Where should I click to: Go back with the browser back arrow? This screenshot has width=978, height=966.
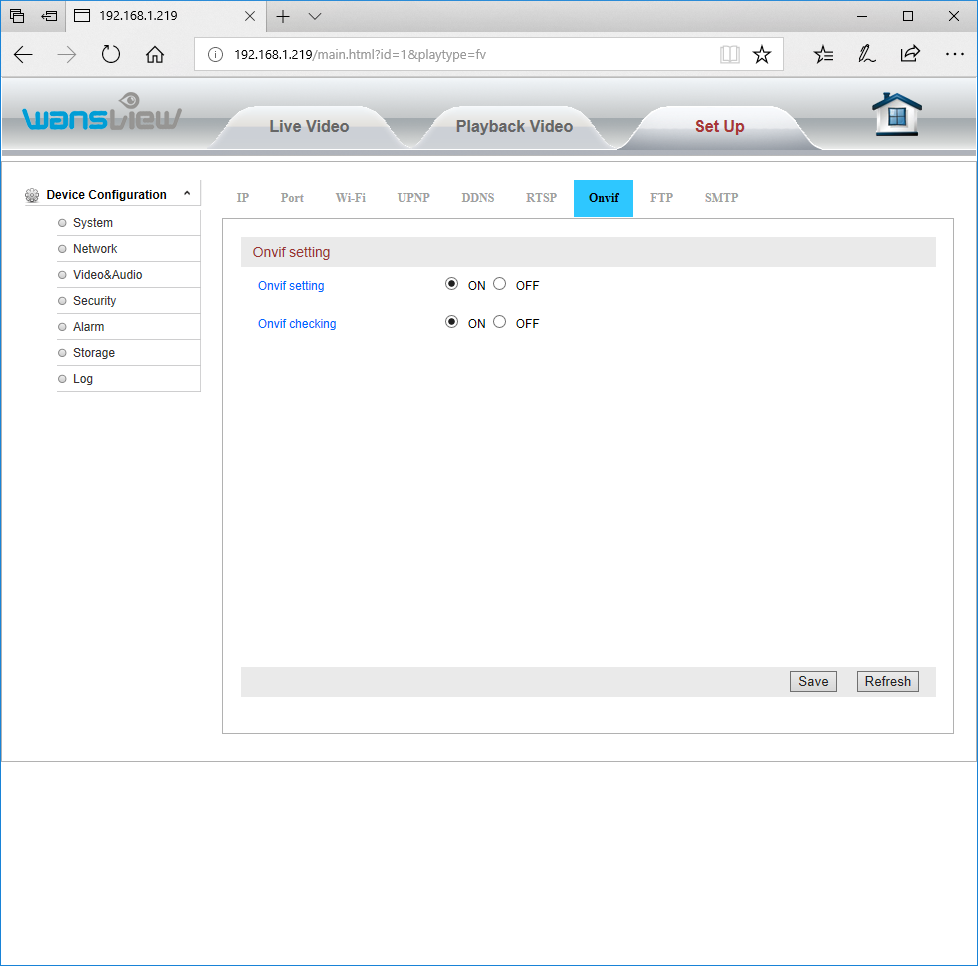[x=23, y=54]
